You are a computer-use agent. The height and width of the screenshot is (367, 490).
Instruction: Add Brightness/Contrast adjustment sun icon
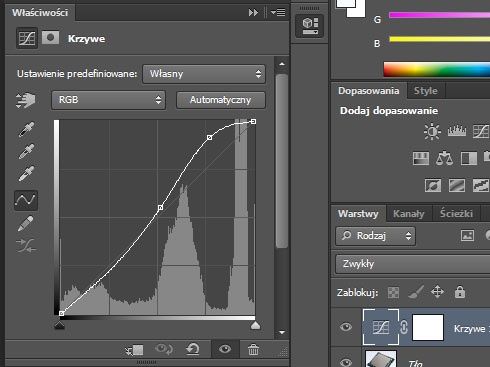tap(432, 131)
